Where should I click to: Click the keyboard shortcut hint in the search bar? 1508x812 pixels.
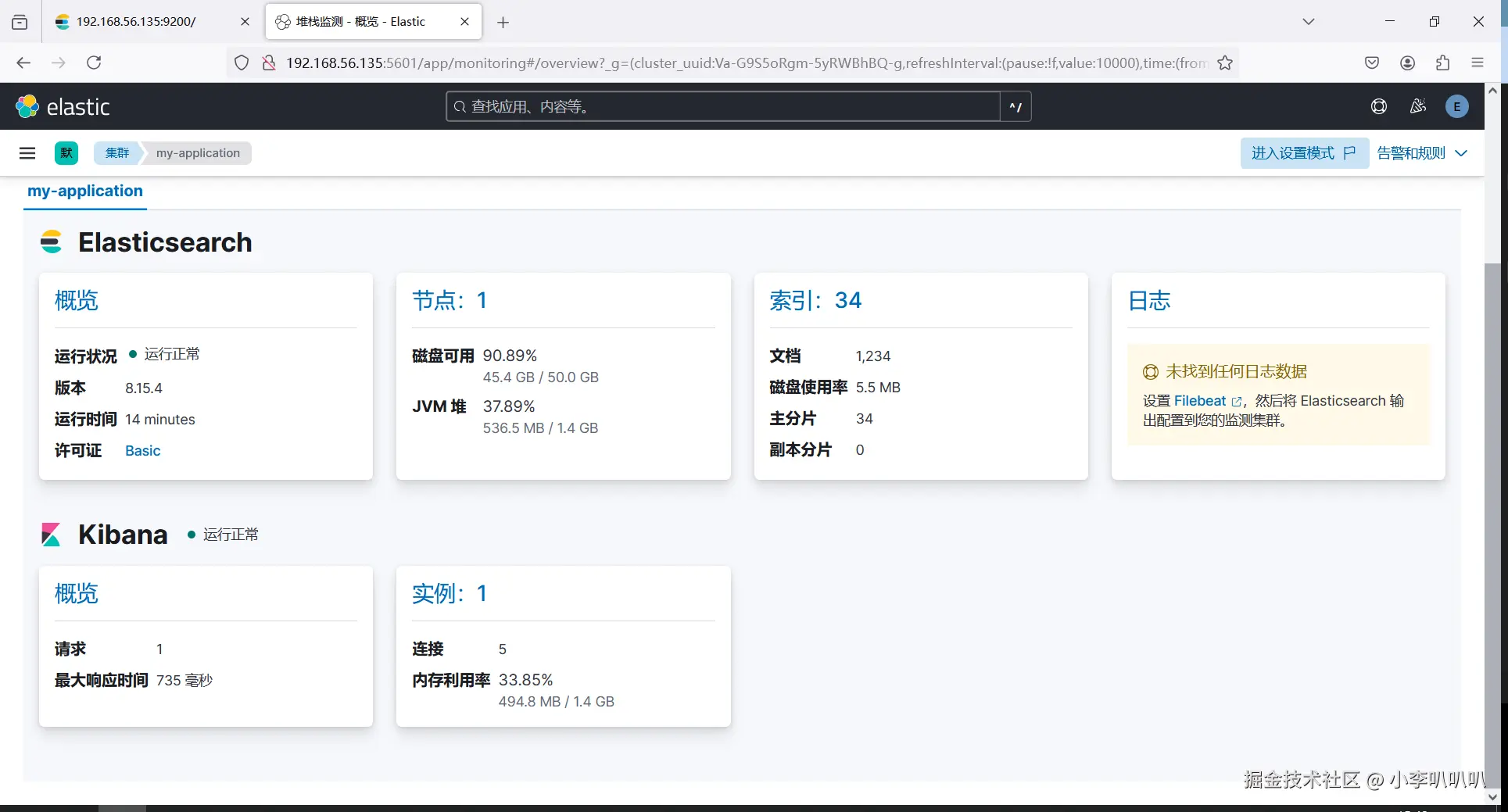click(1015, 106)
